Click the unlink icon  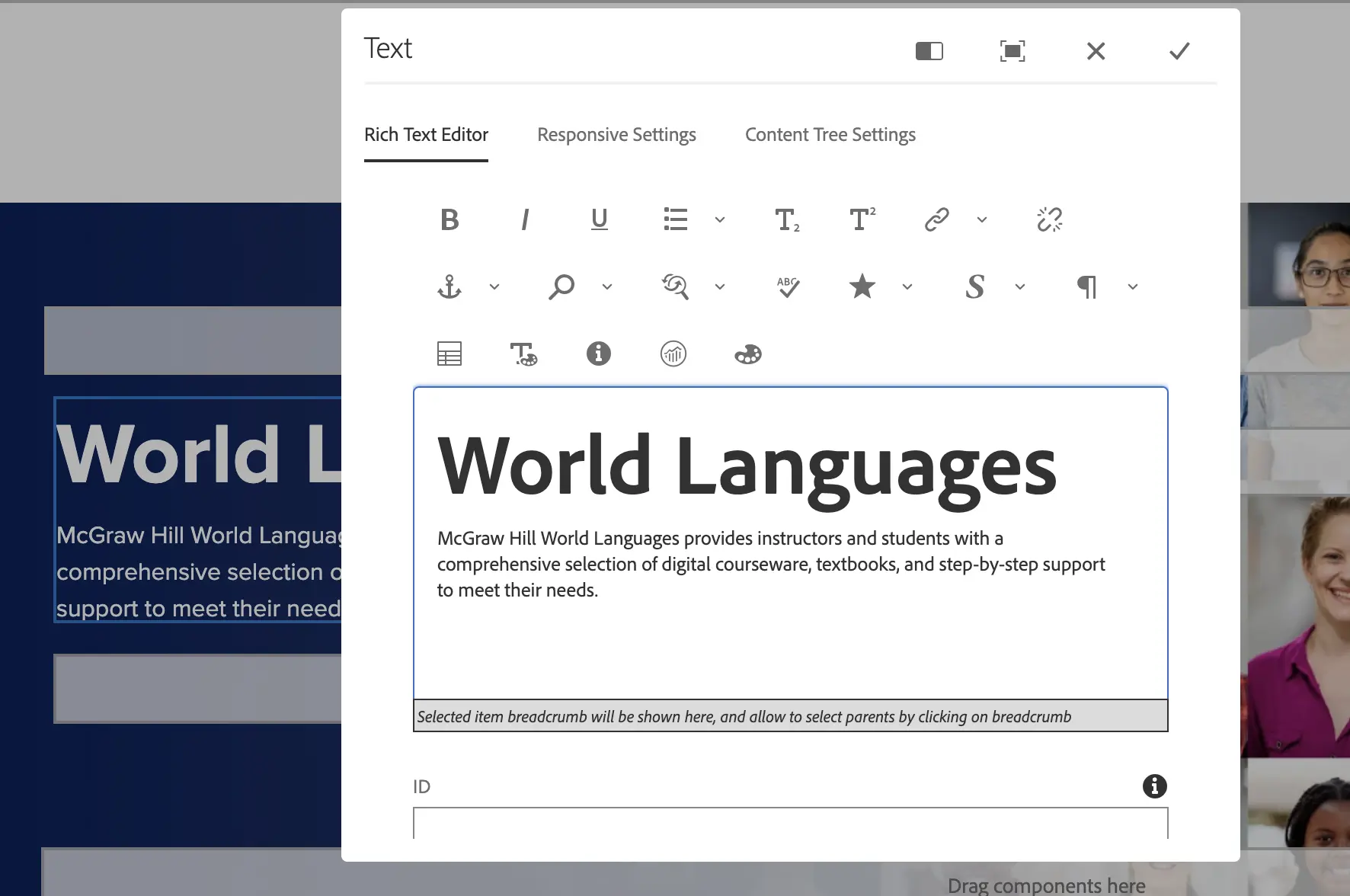1049,220
